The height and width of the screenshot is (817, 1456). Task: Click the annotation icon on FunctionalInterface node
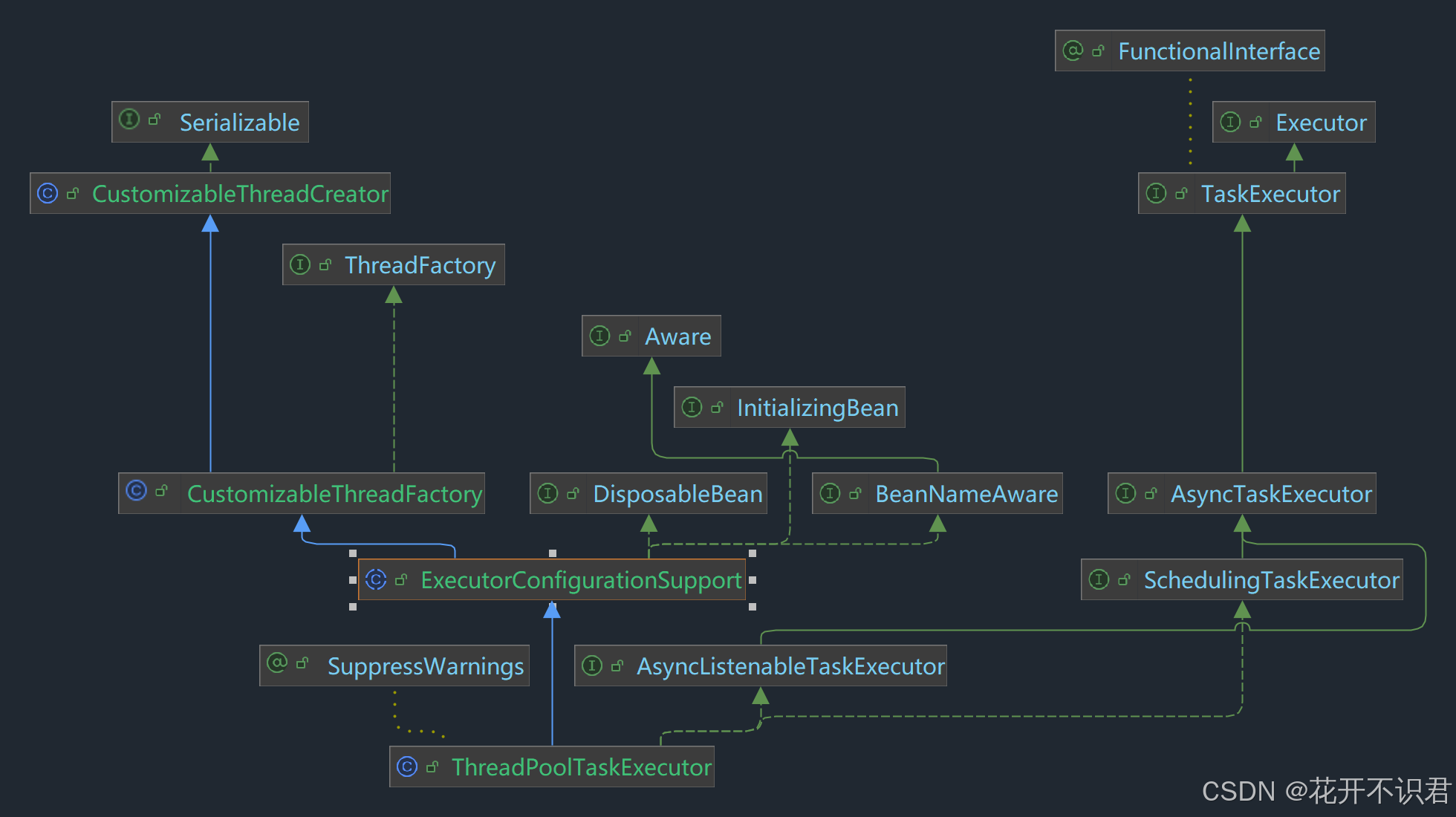(1073, 51)
